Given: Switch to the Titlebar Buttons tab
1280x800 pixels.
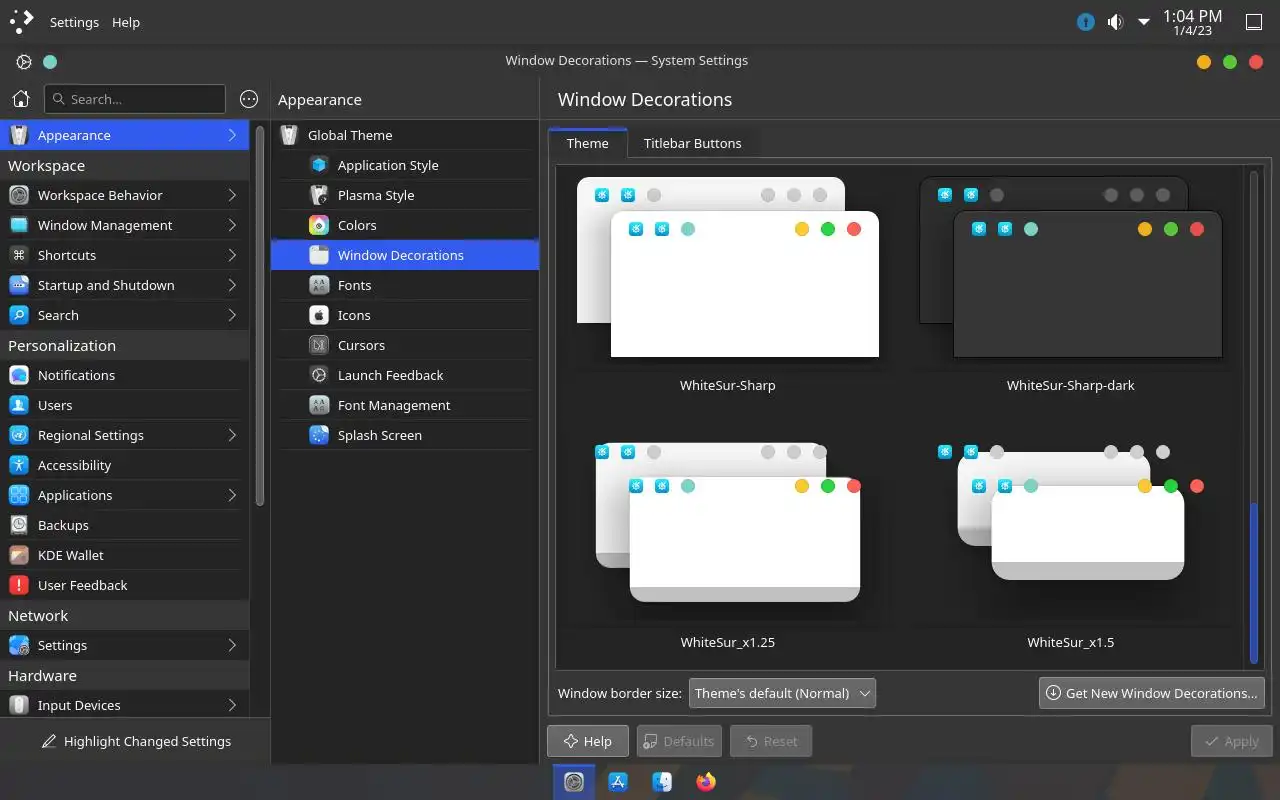Looking at the screenshot, I should (692, 143).
